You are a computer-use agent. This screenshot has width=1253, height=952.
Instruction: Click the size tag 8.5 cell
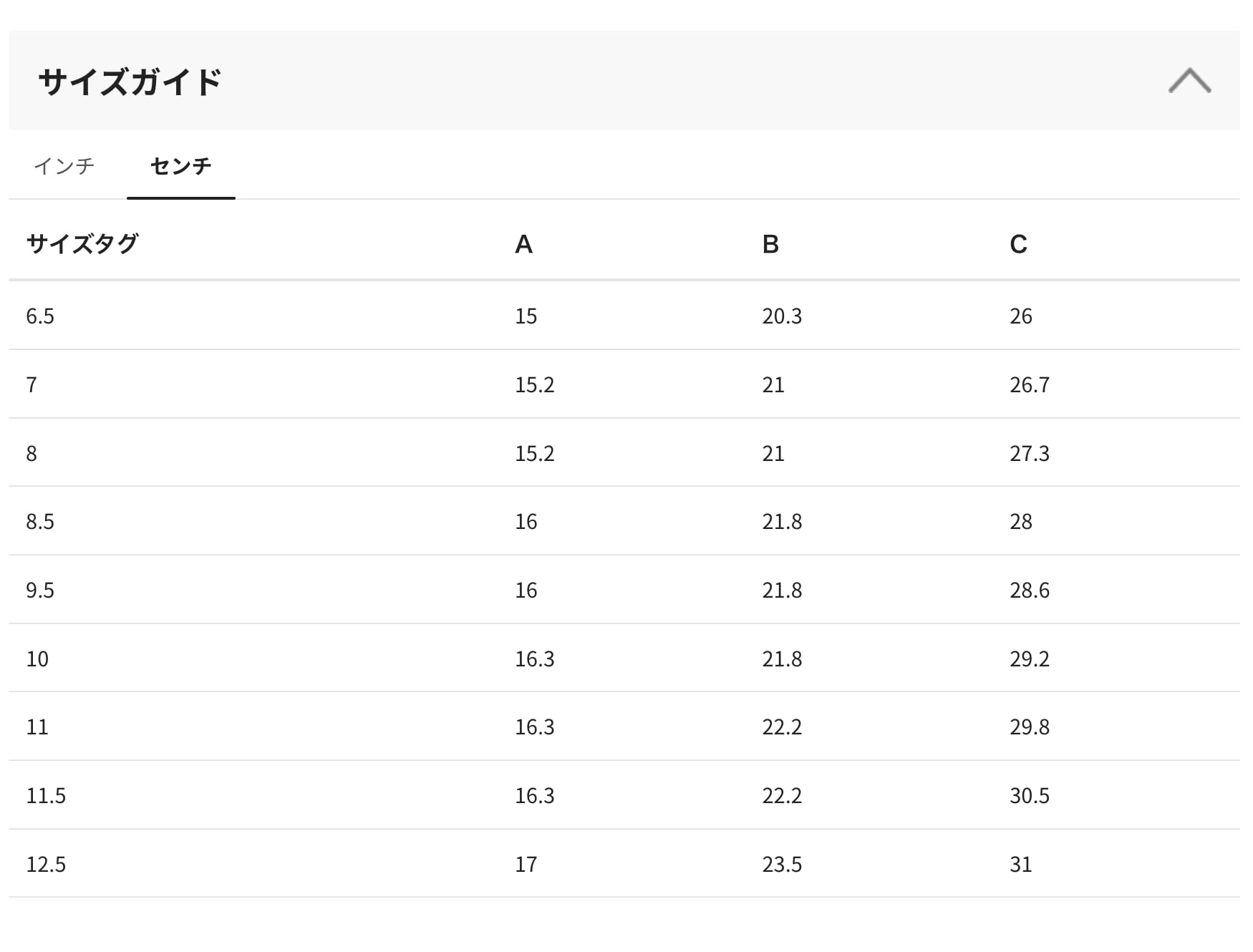[40, 522]
